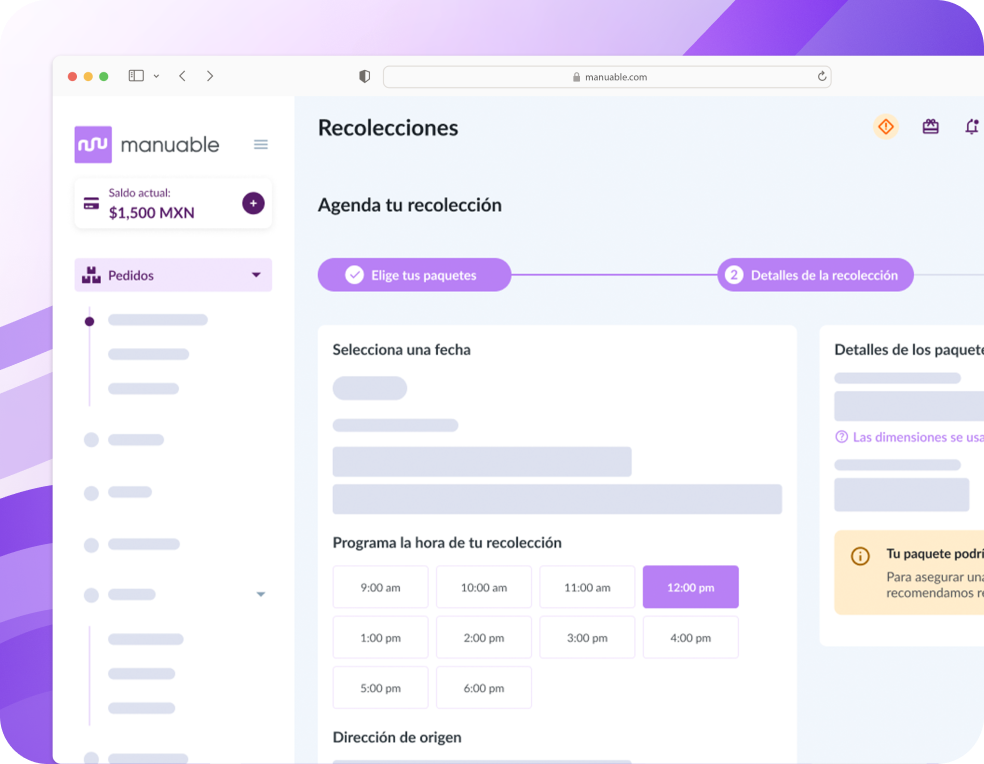The width and height of the screenshot is (984, 764).
Task: Pick the 6:00 pm time slot
Action: (484, 688)
